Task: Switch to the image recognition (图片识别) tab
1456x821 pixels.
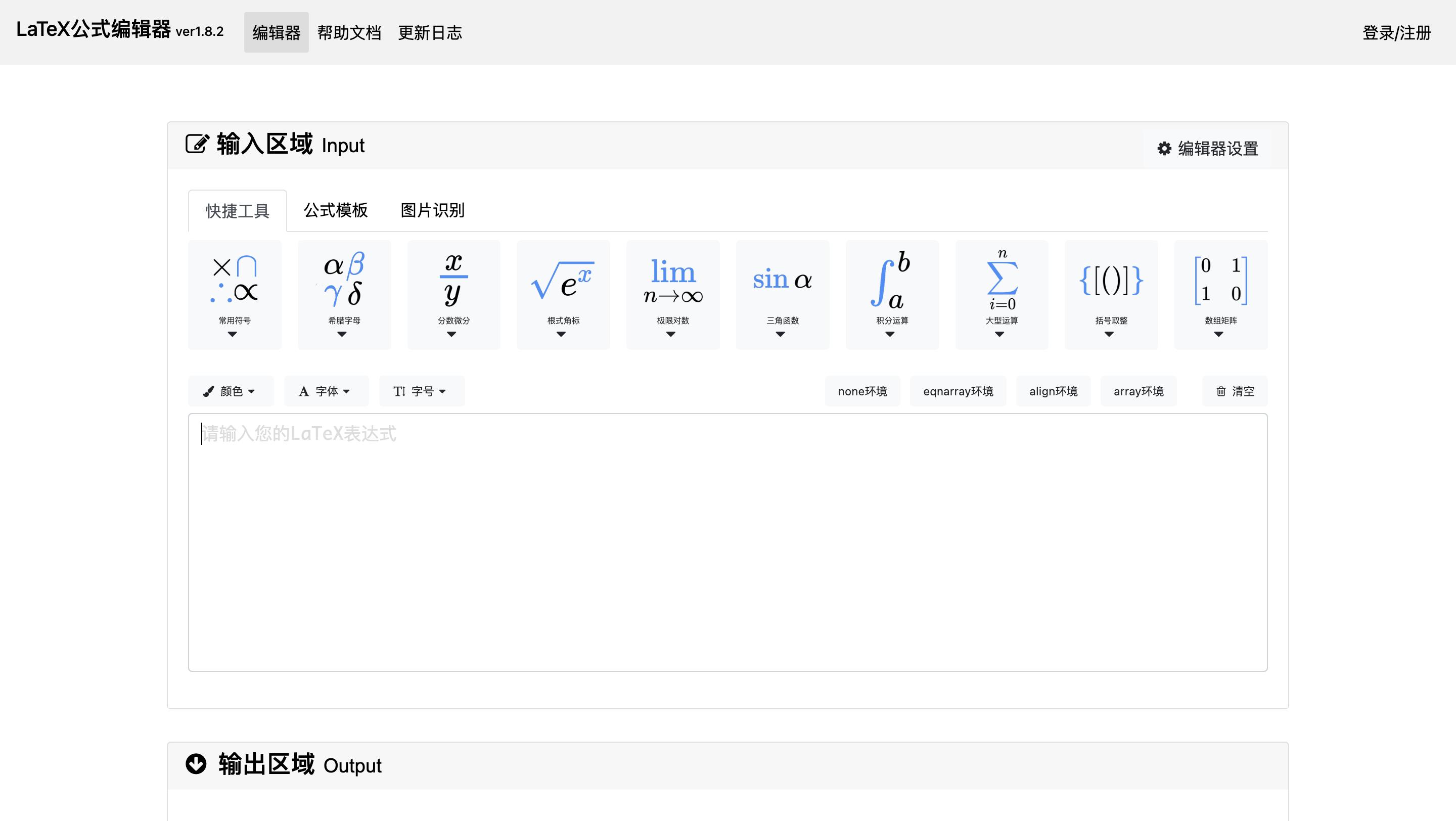Action: click(x=432, y=210)
